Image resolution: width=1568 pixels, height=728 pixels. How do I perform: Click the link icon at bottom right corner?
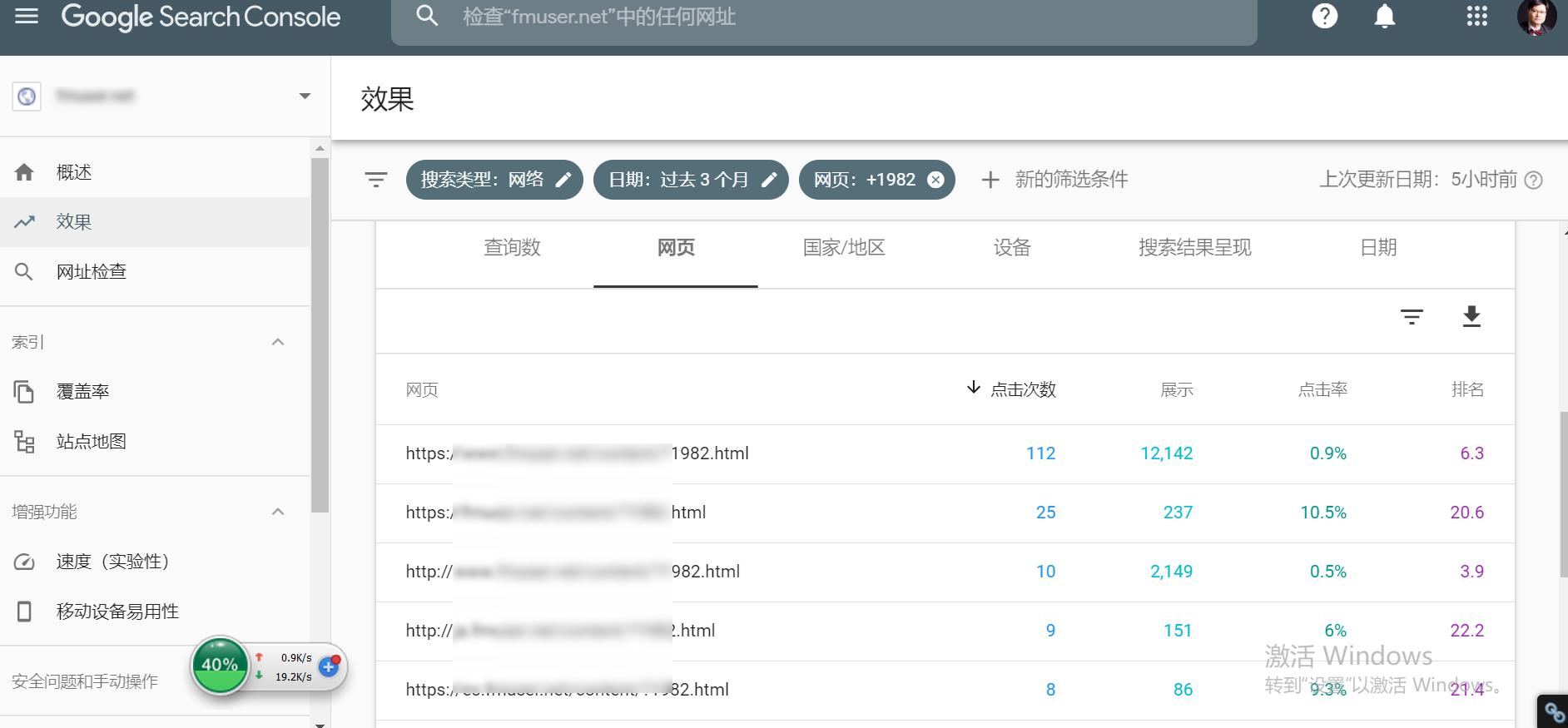1554,712
